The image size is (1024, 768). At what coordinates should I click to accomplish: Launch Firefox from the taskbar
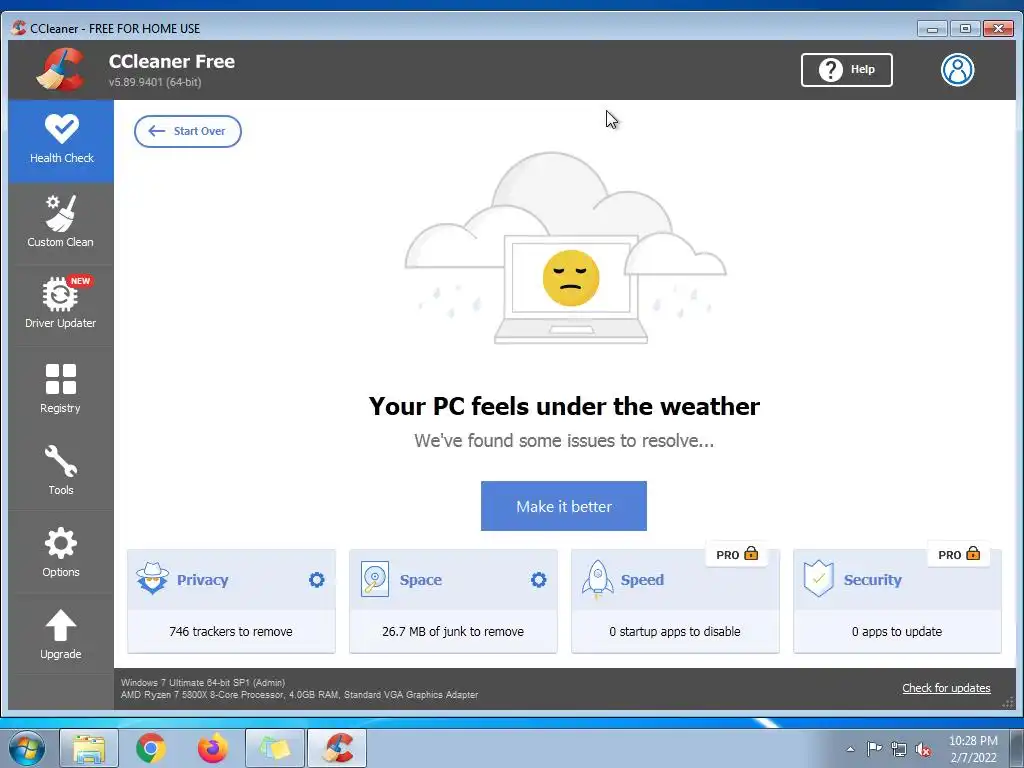coord(213,748)
